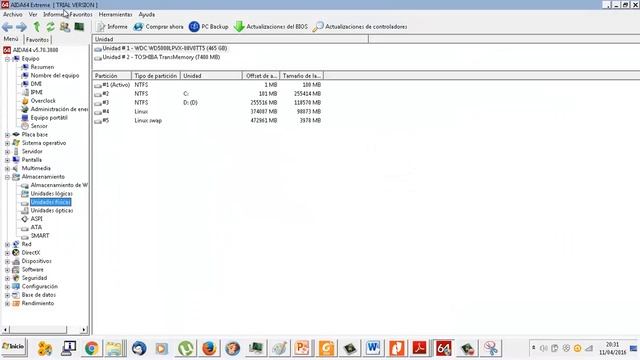Open Word from the taskbar
The height and width of the screenshot is (360, 640).
tap(373, 348)
